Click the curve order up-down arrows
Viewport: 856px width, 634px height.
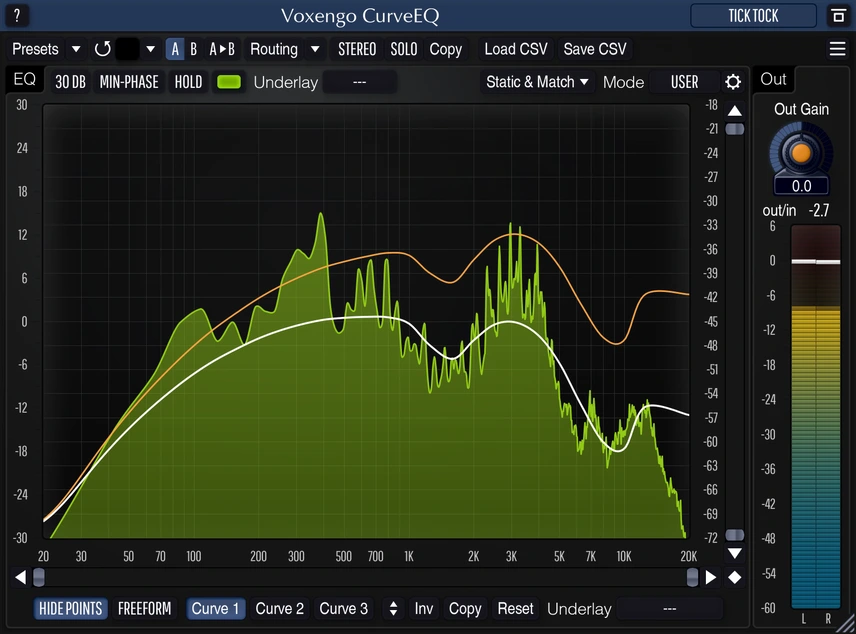[393, 608]
